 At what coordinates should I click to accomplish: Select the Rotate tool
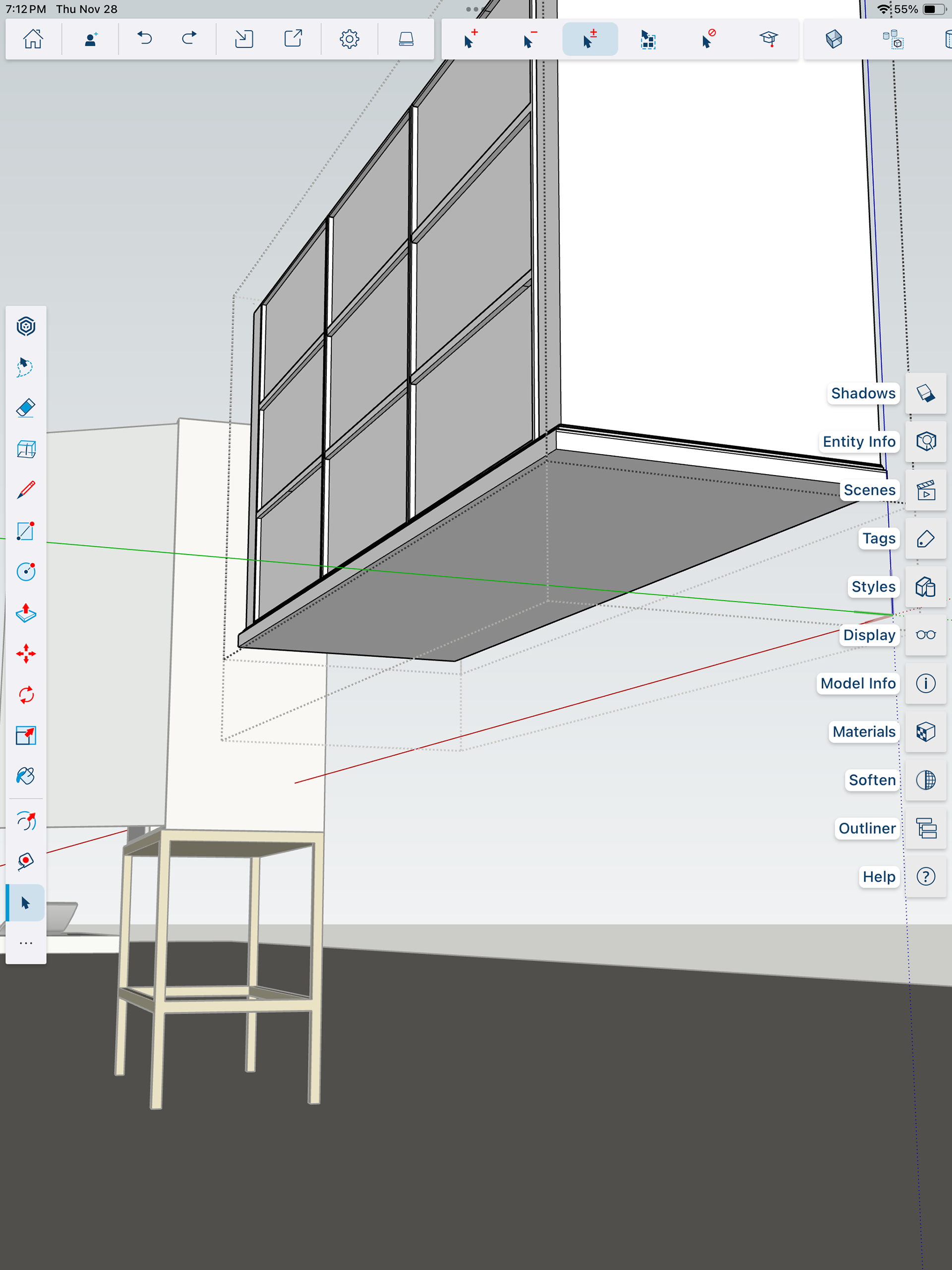click(x=26, y=695)
